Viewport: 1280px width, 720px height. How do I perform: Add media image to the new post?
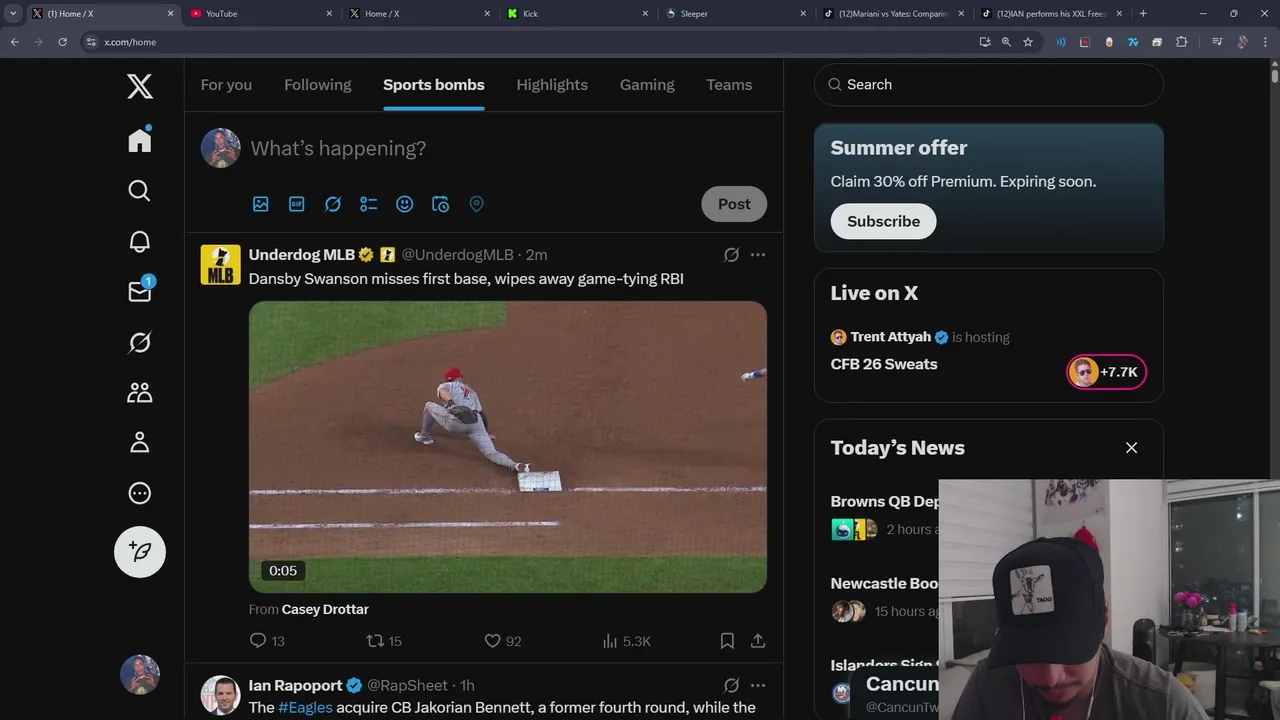pyautogui.click(x=261, y=204)
